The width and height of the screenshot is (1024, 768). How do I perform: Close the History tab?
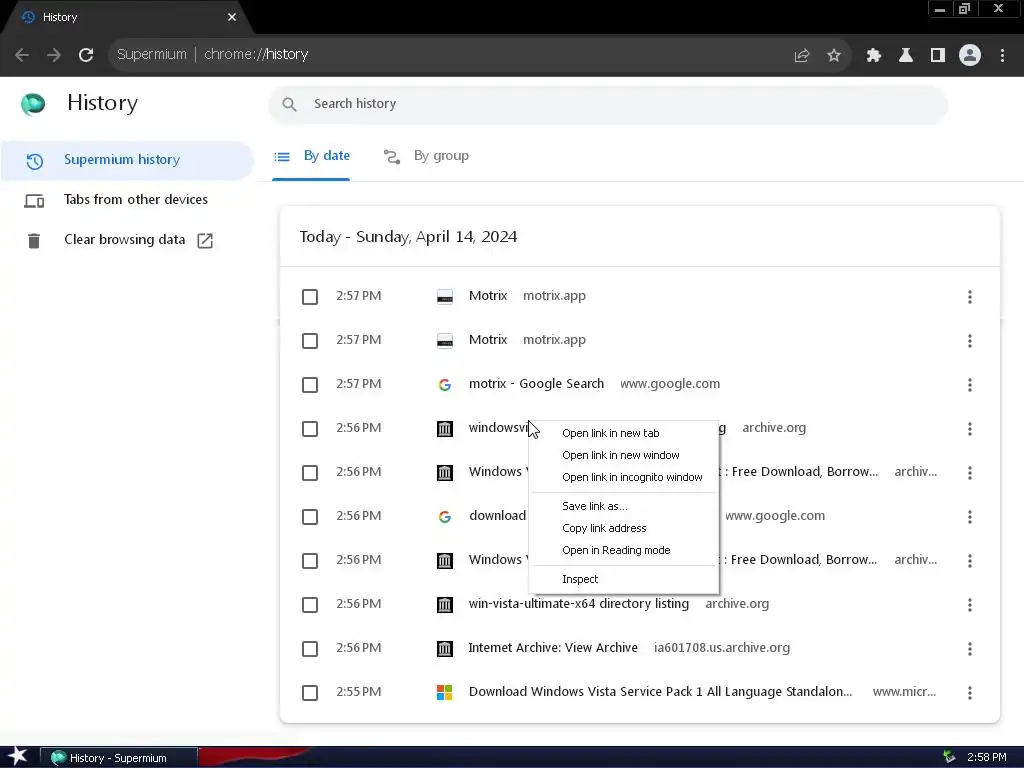click(x=232, y=17)
